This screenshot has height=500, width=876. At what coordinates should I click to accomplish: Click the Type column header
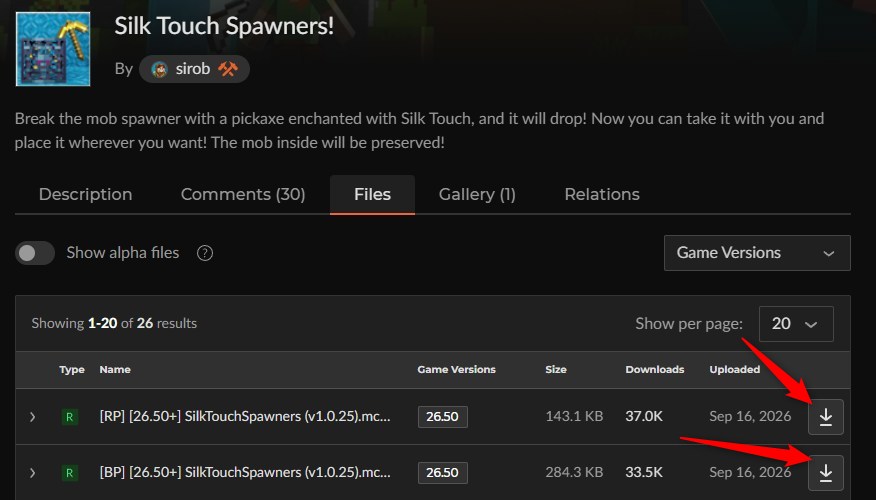tap(72, 370)
